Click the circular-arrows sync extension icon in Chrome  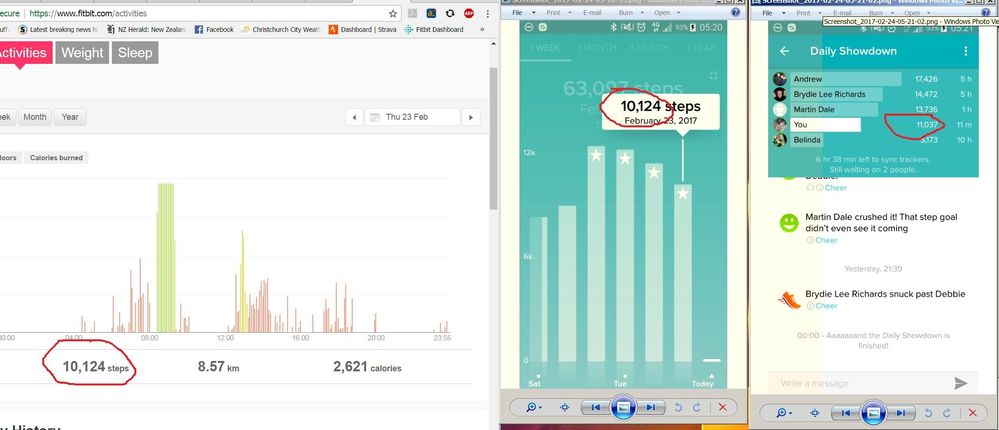point(450,13)
